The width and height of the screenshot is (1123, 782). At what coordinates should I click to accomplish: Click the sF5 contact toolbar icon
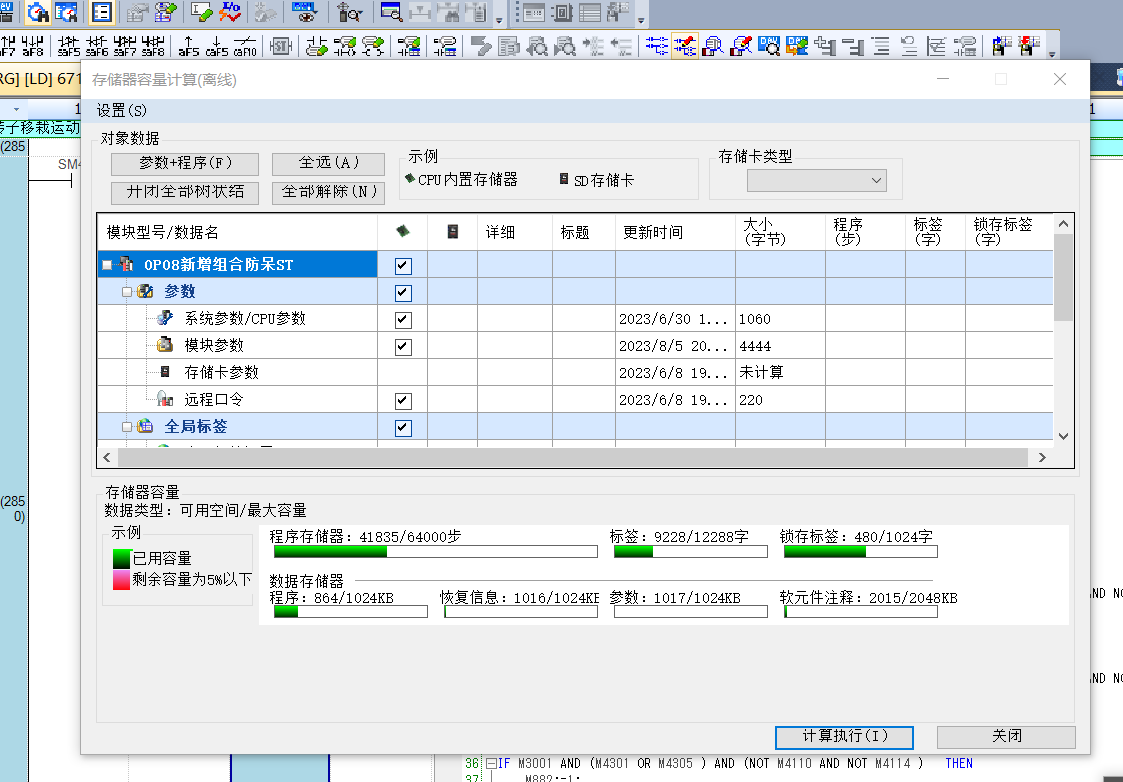click(x=69, y=46)
